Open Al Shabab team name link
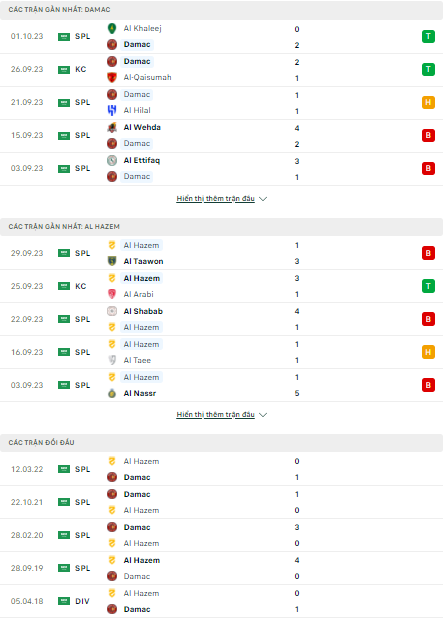The width and height of the screenshot is (446, 623). tap(143, 311)
